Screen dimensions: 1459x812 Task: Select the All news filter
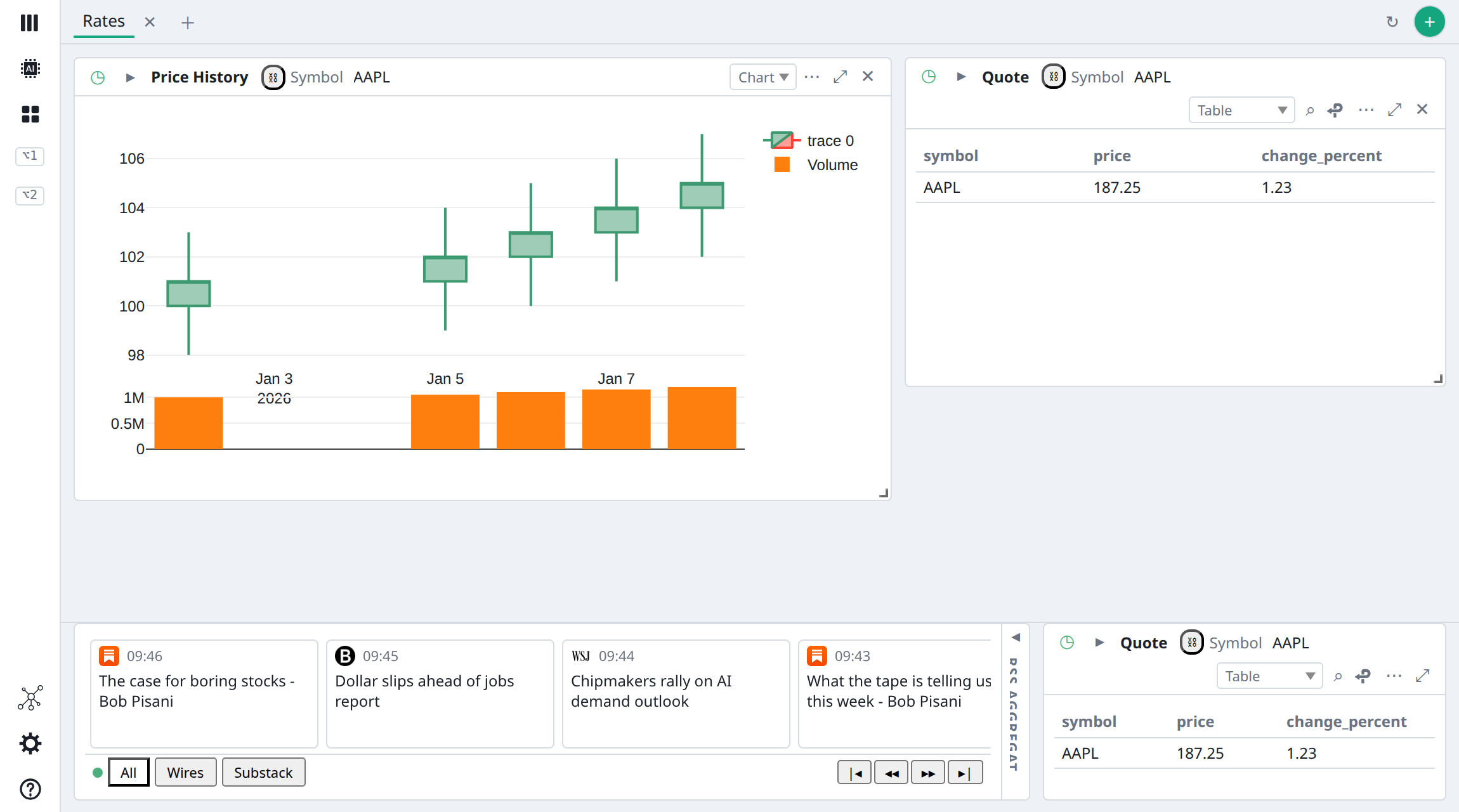(x=129, y=772)
